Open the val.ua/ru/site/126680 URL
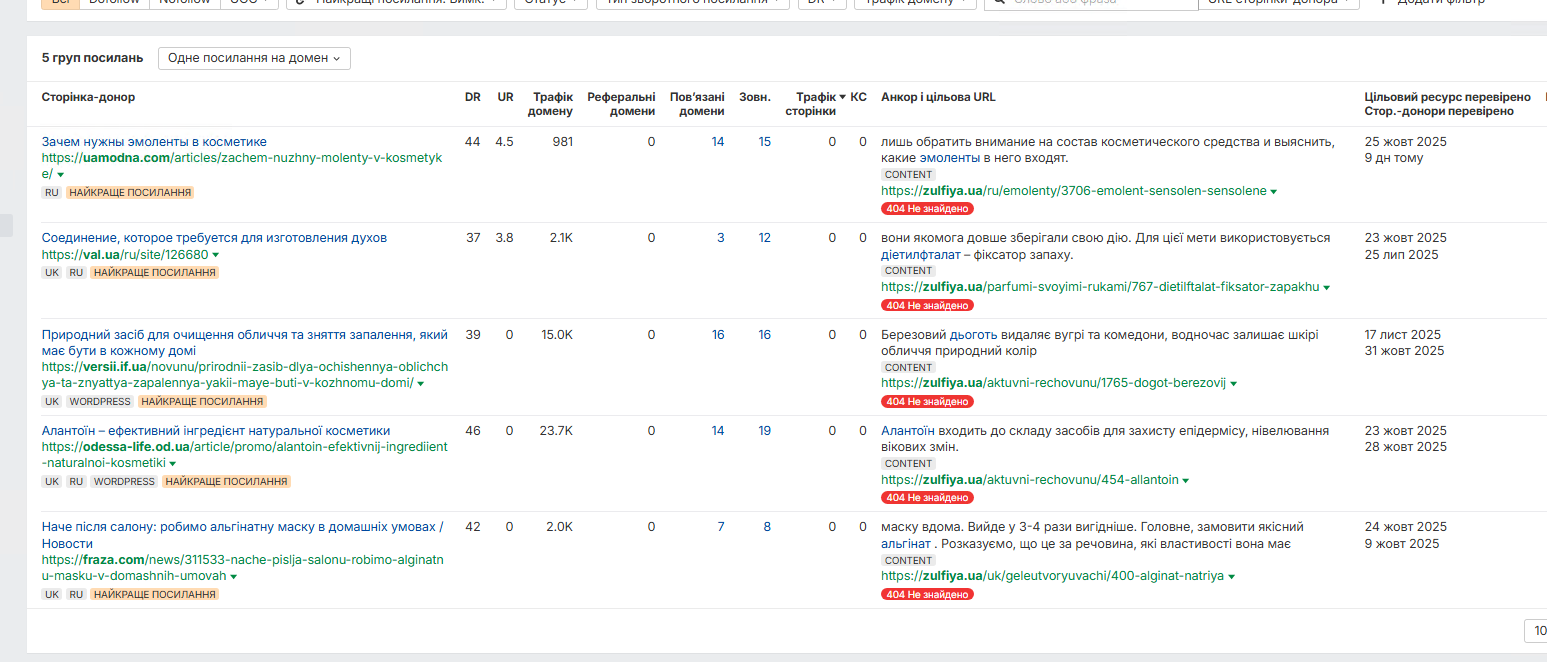 coord(125,255)
